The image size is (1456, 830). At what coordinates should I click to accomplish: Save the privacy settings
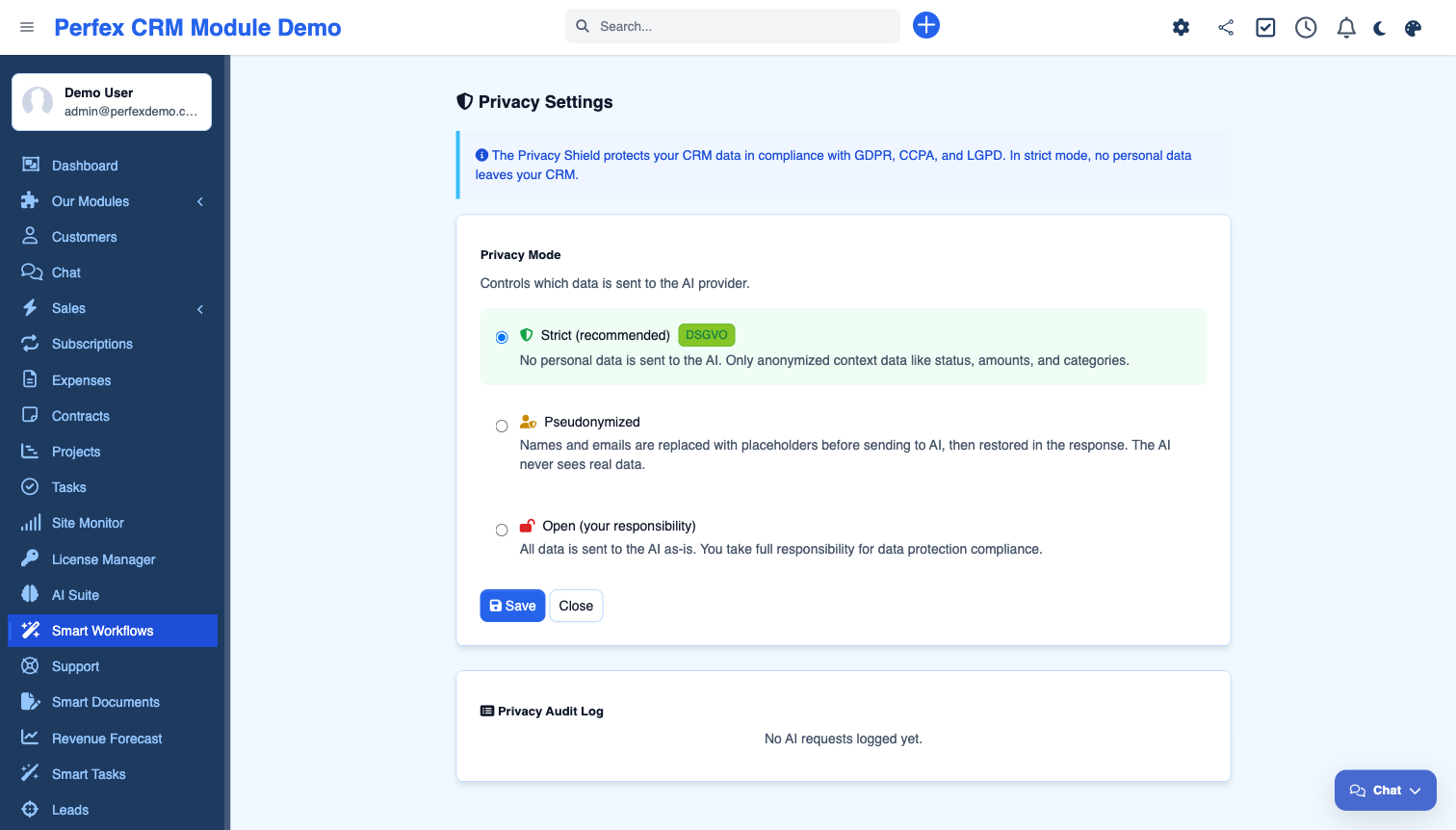(512, 606)
